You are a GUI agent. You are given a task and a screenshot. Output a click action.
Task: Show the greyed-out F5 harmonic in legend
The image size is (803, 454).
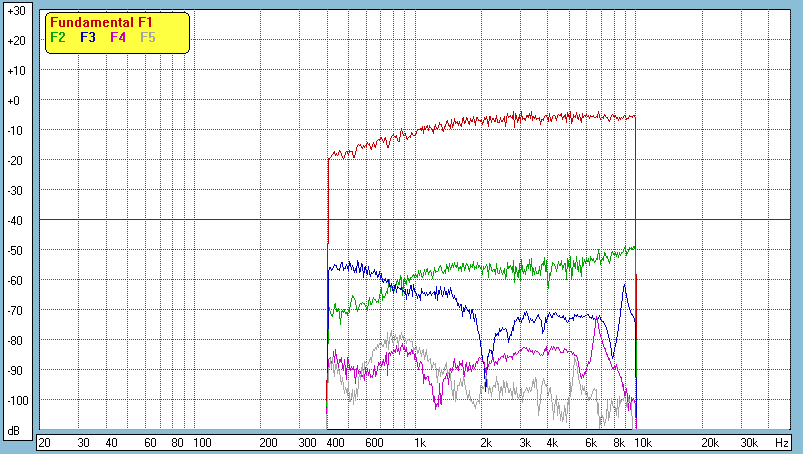click(x=148, y=37)
